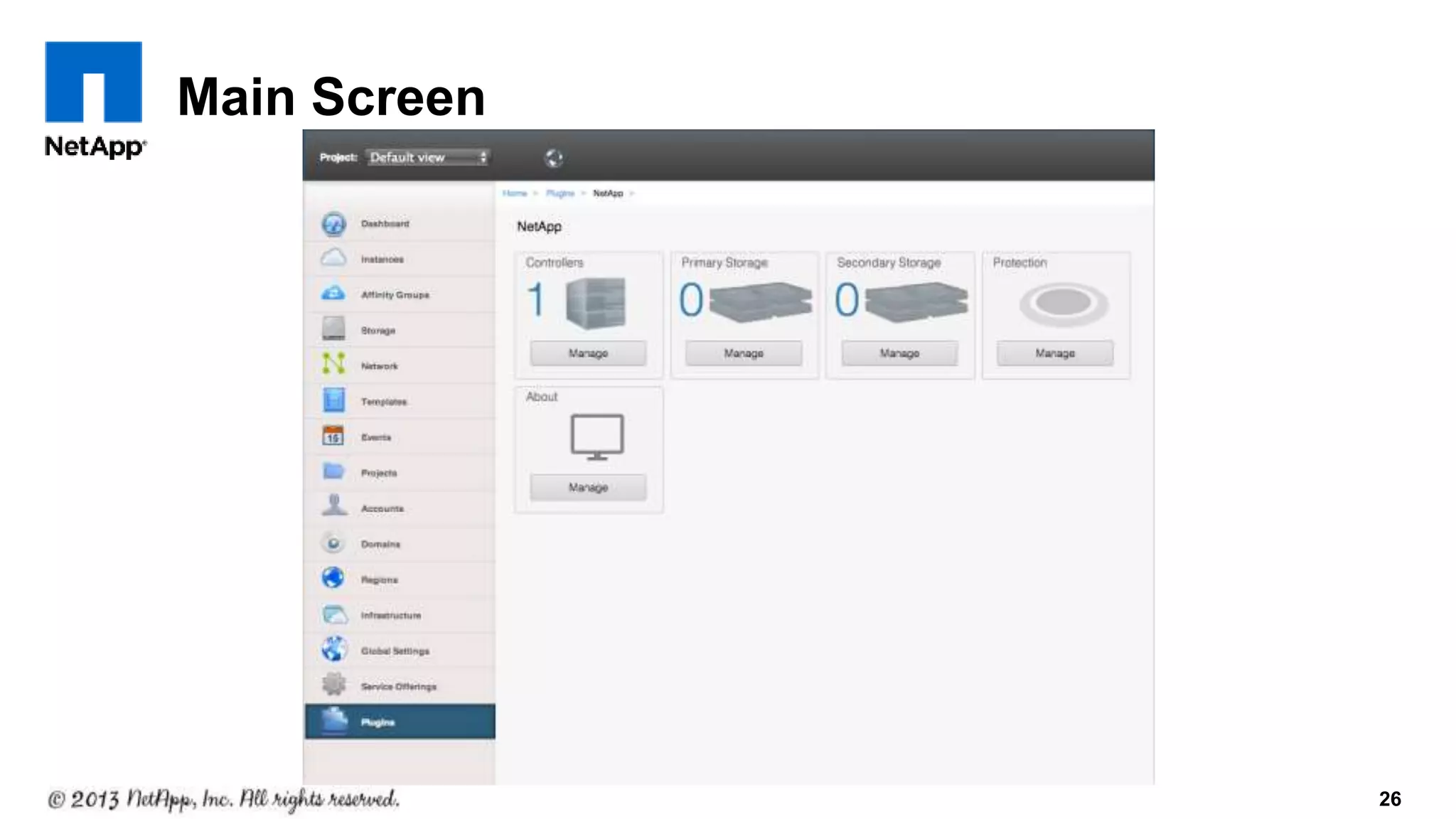Open the Affinity Groups icon

333,293
